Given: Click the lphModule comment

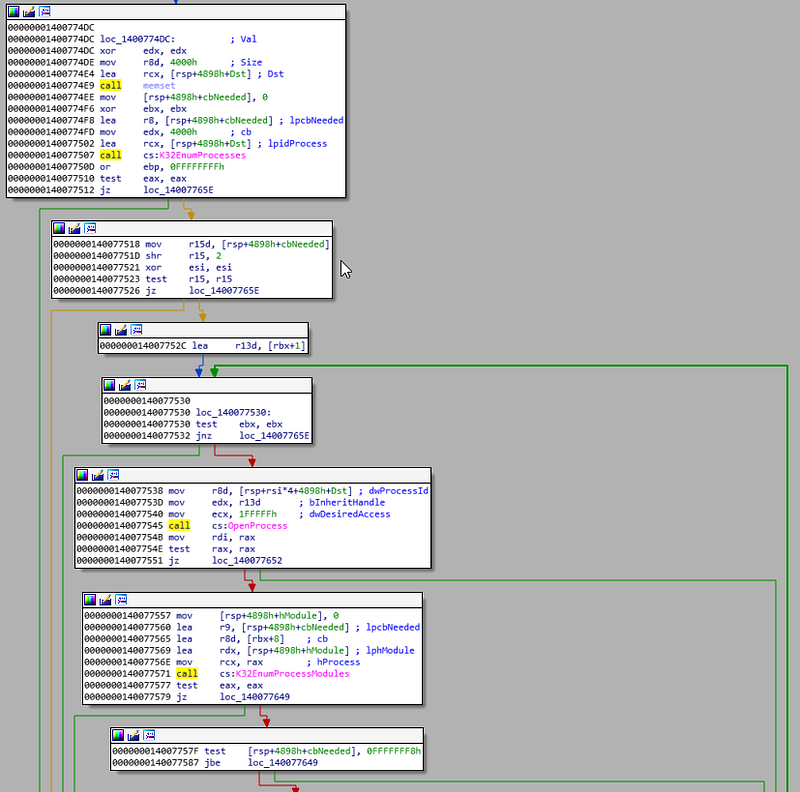Looking at the screenshot, I should click(x=390, y=651).
